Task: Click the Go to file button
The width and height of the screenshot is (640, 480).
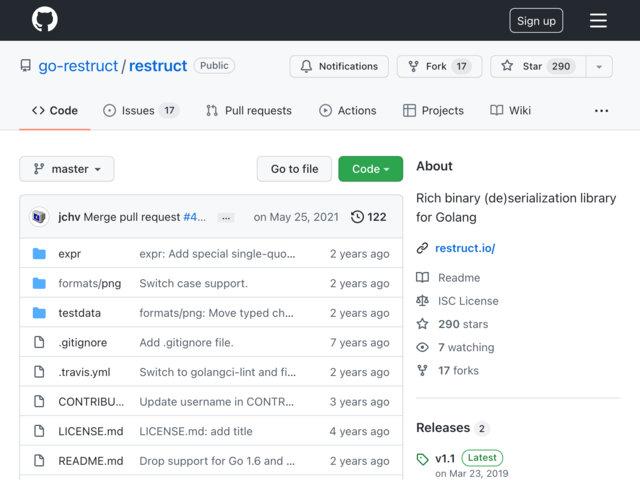Action: 294,169
